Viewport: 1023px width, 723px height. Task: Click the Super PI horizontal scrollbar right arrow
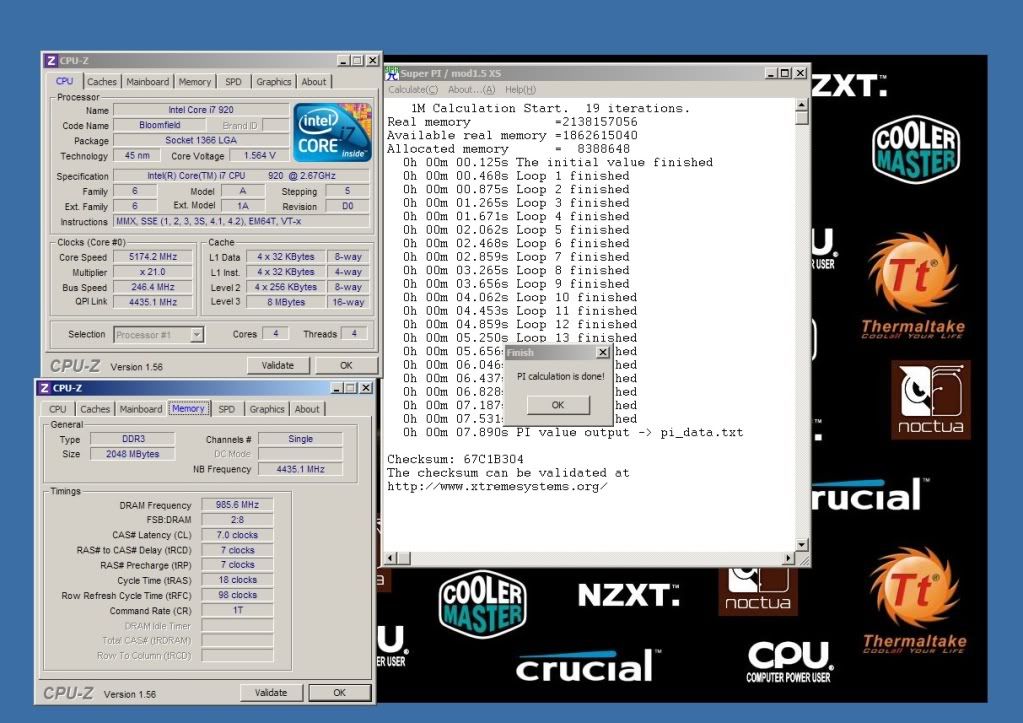pyautogui.click(x=788, y=558)
